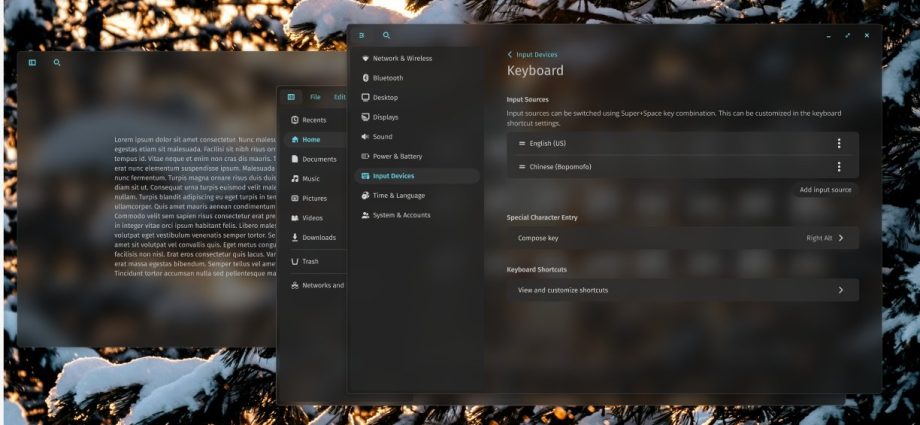This screenshot has width=920, height=425.
Task: Go to Displays settings
Action: pyautogui.click(x=417, y=117)
